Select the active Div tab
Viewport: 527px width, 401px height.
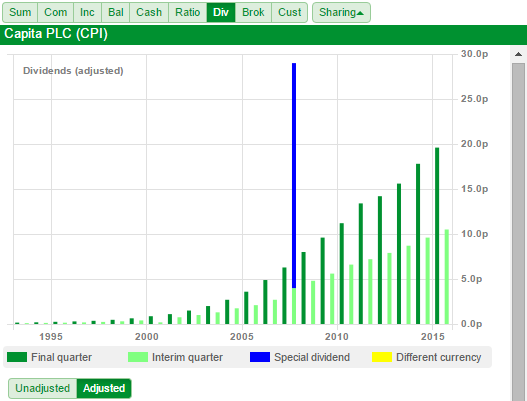tap(221, 12)
